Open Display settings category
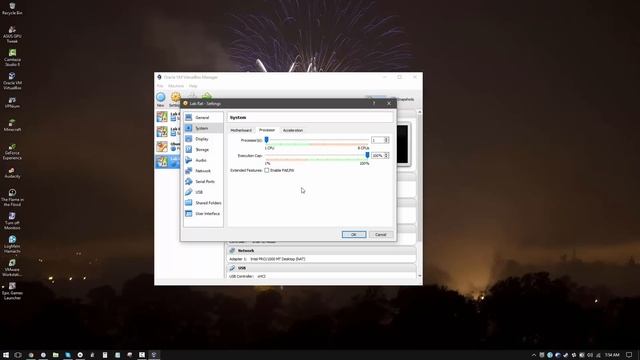 [x=203, y=139]
